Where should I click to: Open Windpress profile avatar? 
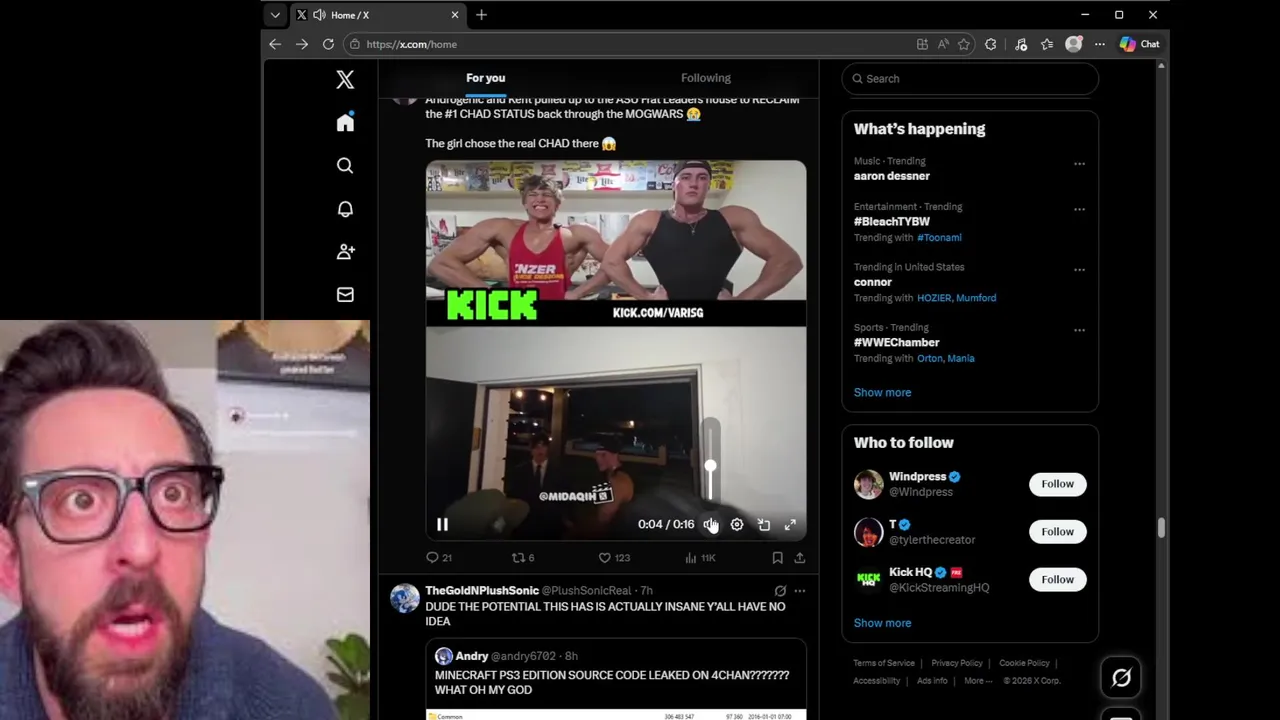[869, 484]
